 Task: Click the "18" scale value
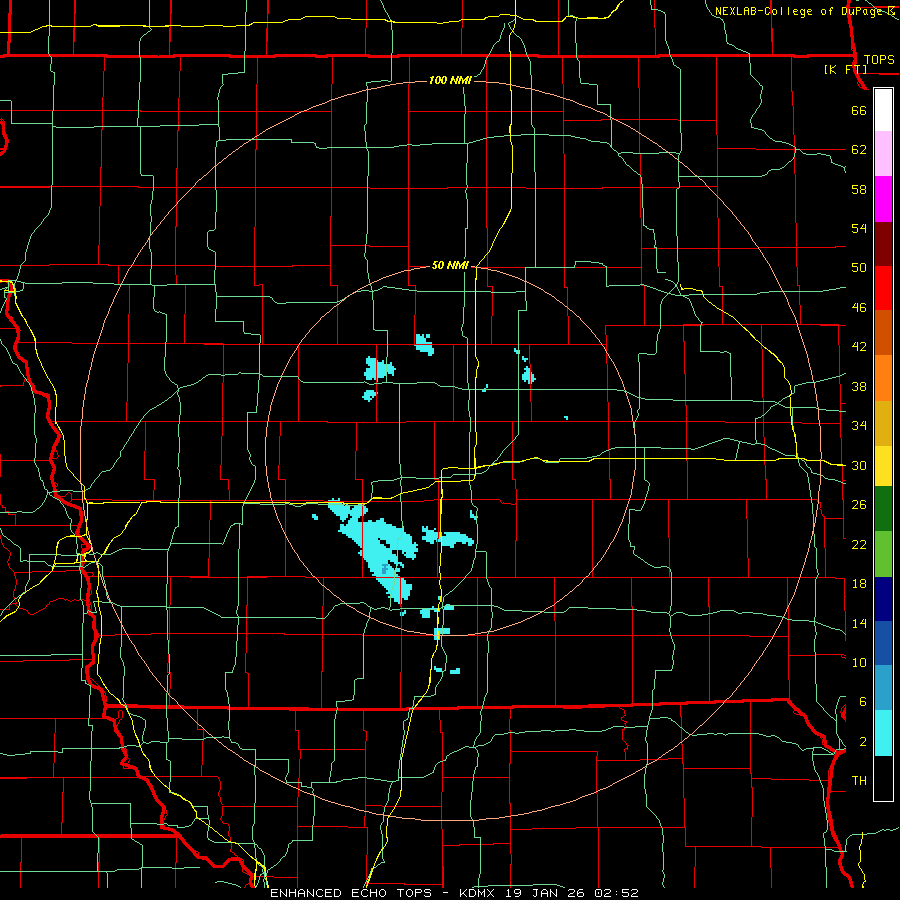click(x=859, y=584)
